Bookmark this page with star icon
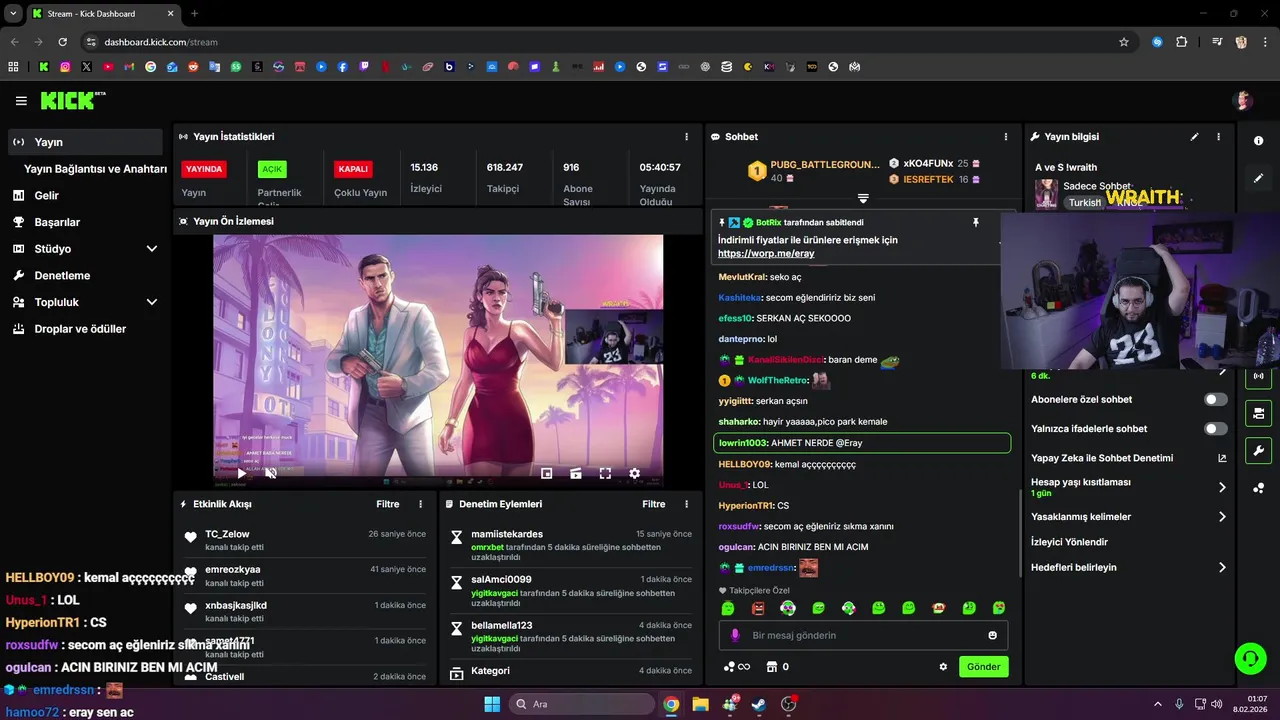The height and width of the screenshot is (720, 1280). click(x=1124, y=42)
